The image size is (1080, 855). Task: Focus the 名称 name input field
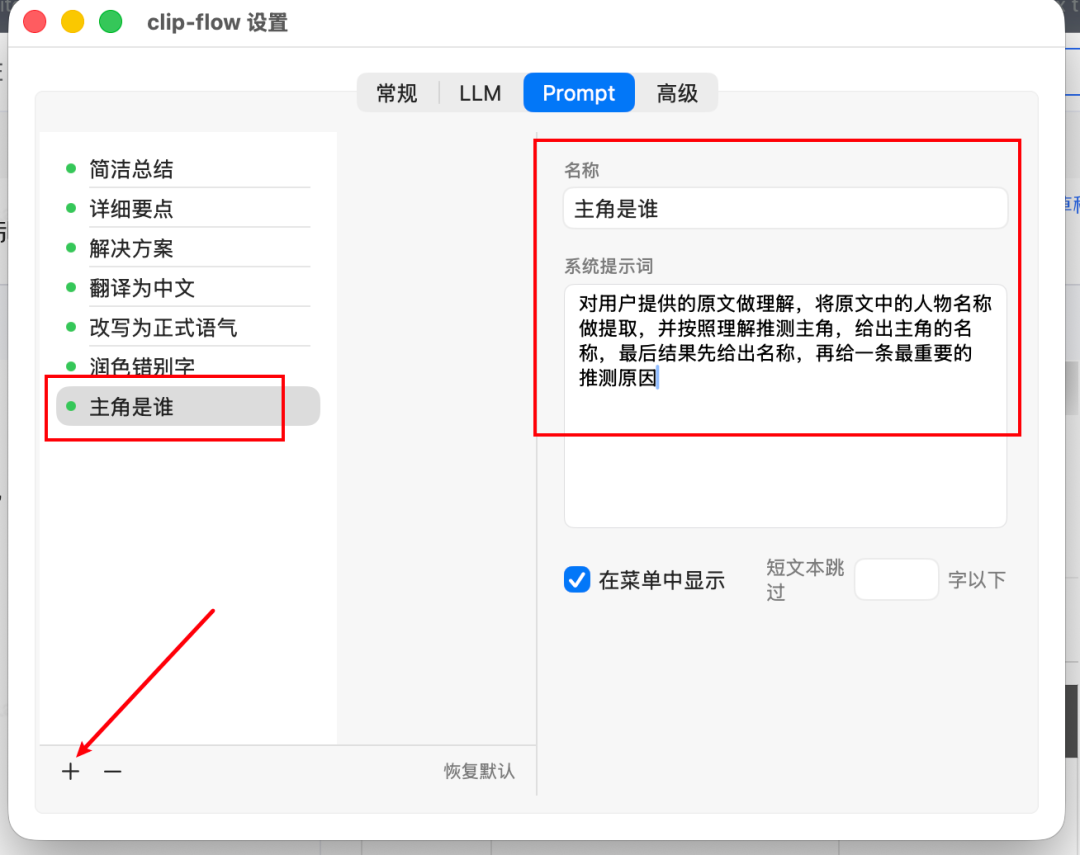point(785,208)
